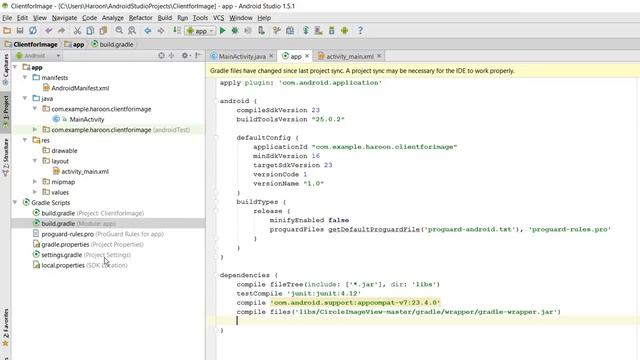The image size is (640, 360).
Task: Collapse the res folder
Action: click(x=25, y=140)
